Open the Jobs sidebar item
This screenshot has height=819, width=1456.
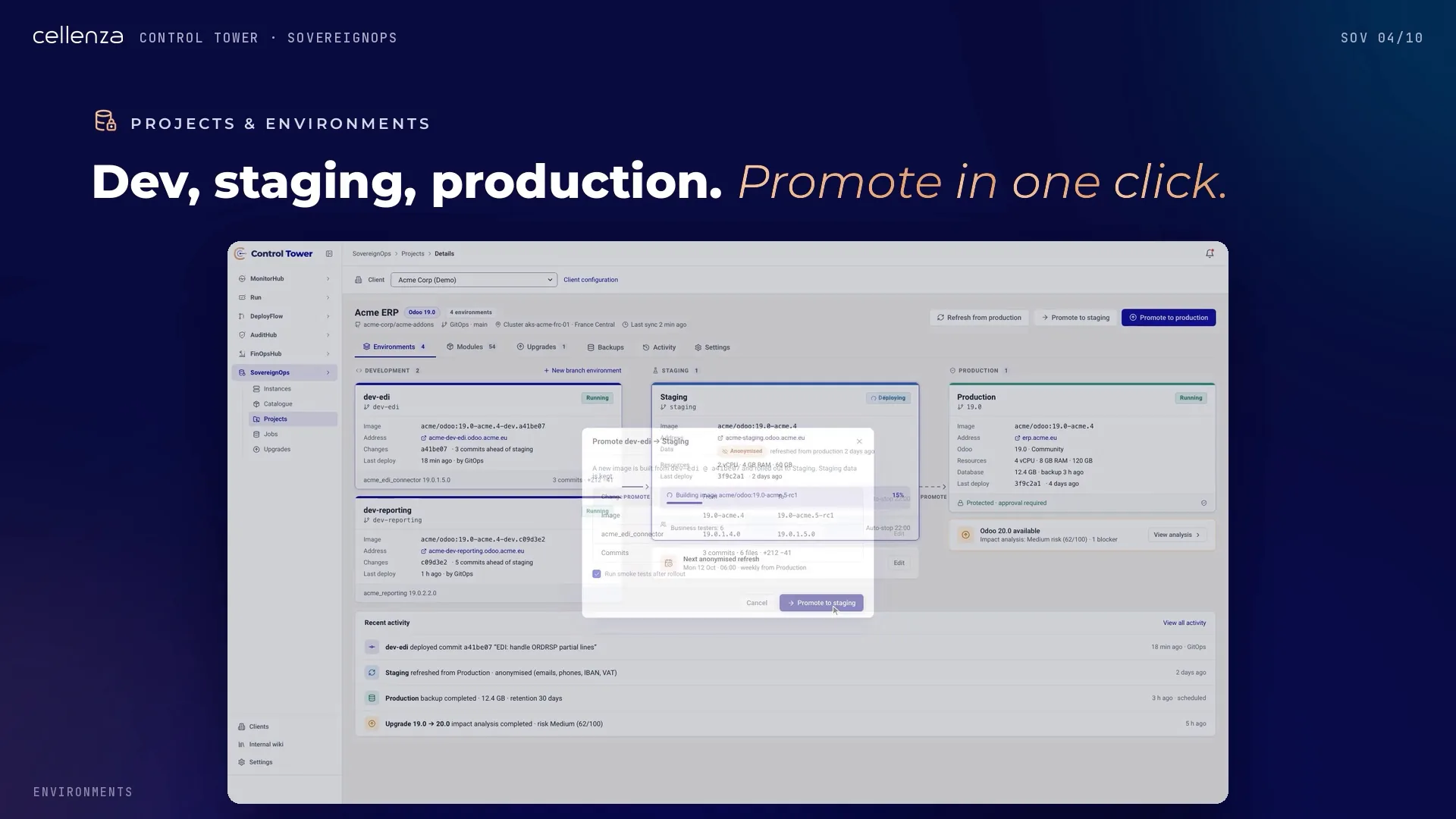click(293, 435)
